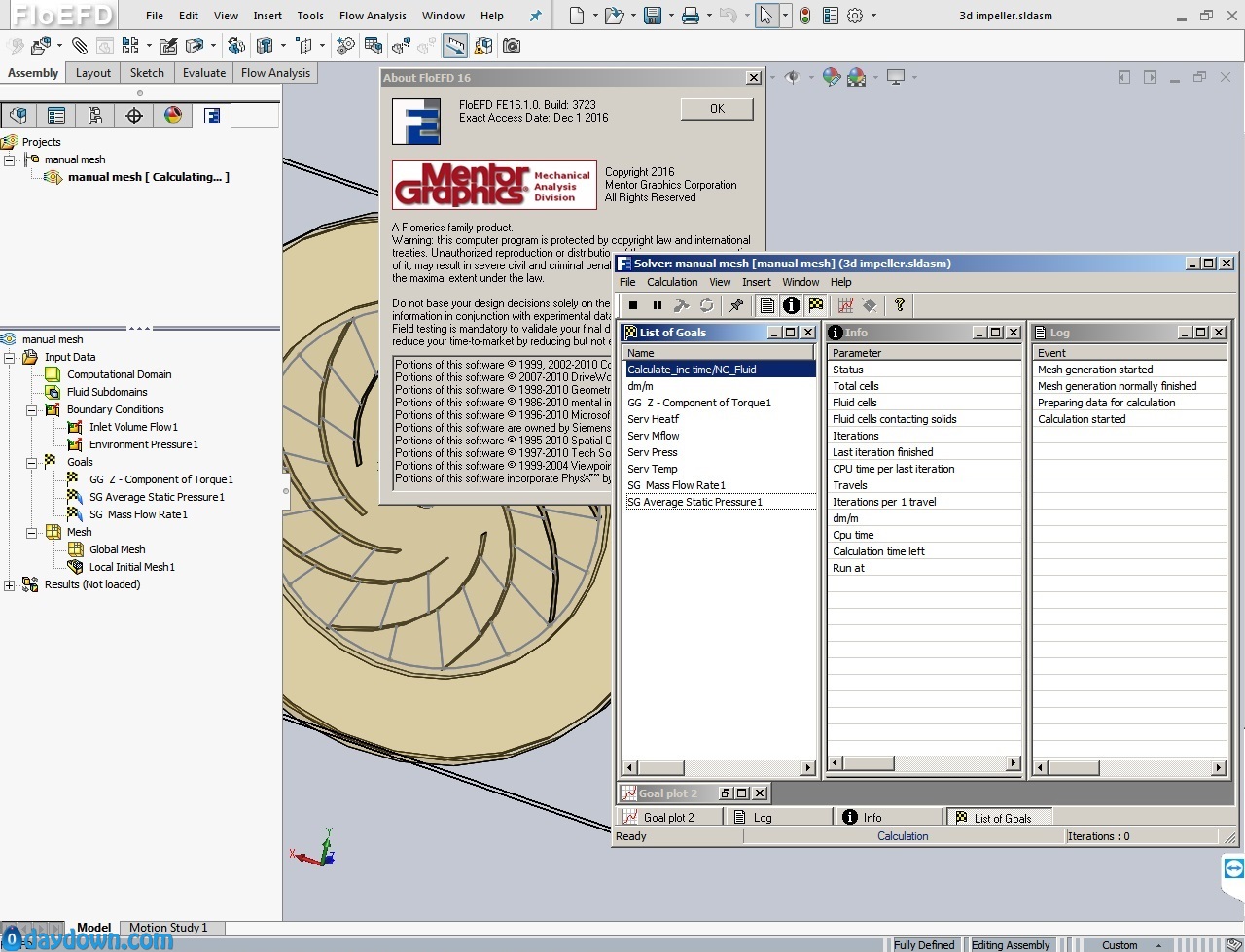The image size is (1245, 952).
Task: Open dropdown arrow next to Options gear
Action: (x=873, y=16)
